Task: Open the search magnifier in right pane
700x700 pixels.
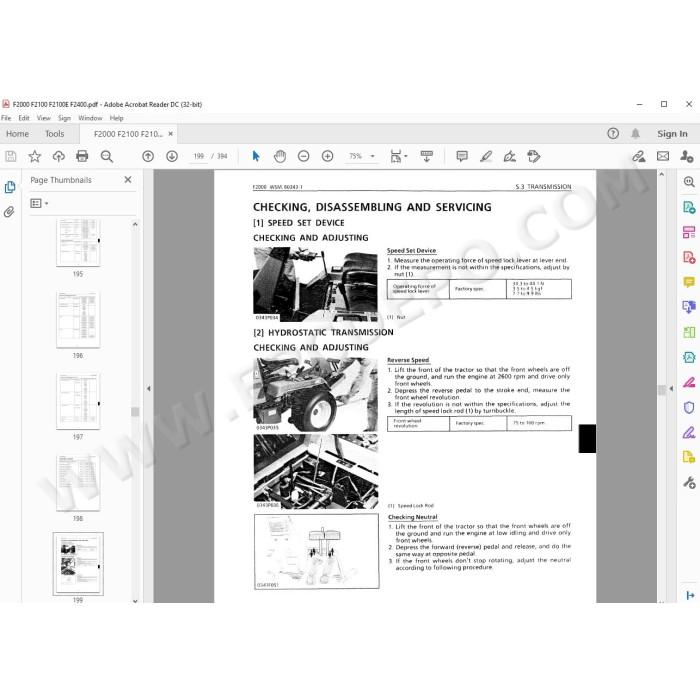Action: 689,182
